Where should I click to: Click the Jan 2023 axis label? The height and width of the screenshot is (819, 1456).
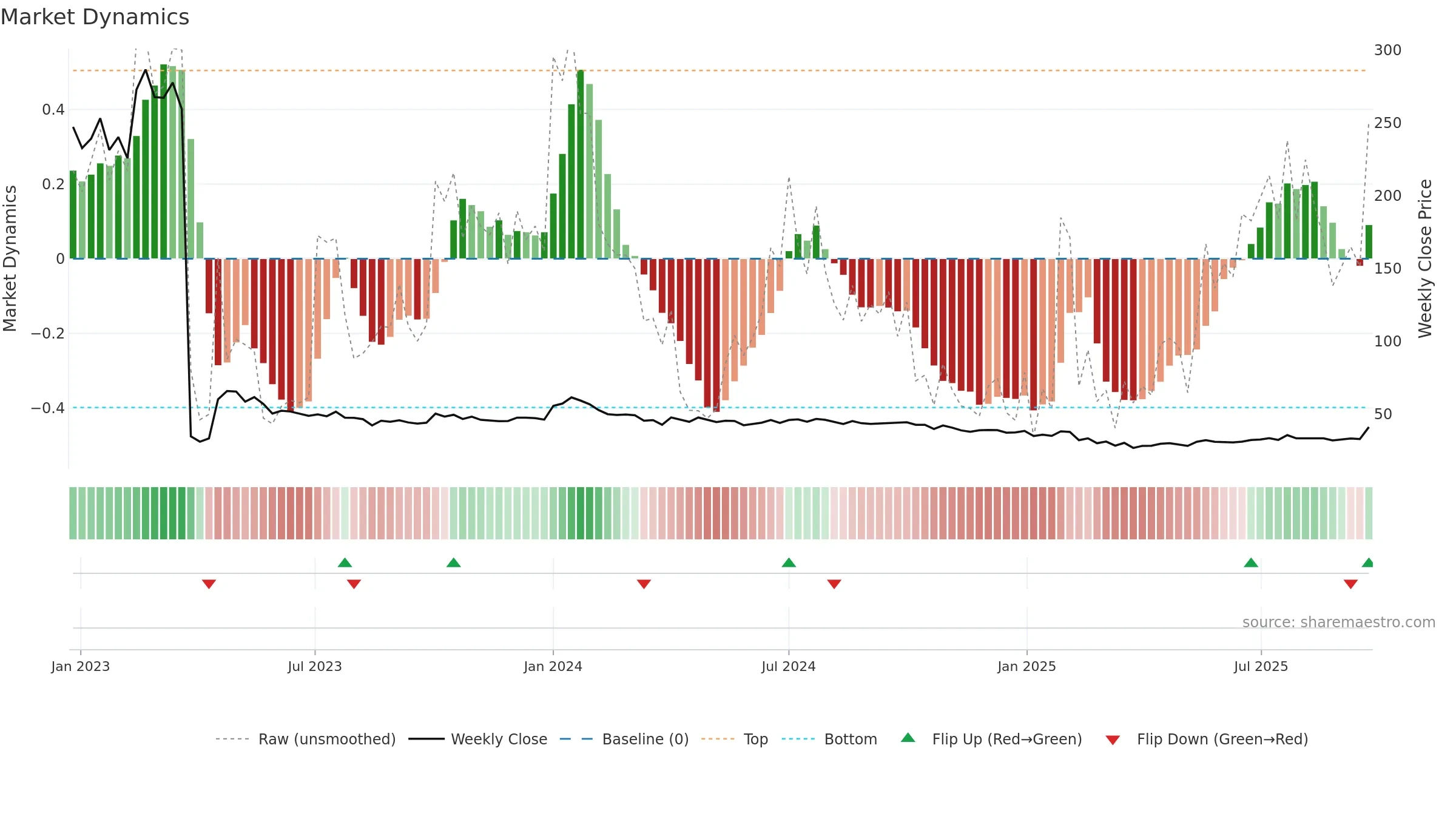point(81,666)
